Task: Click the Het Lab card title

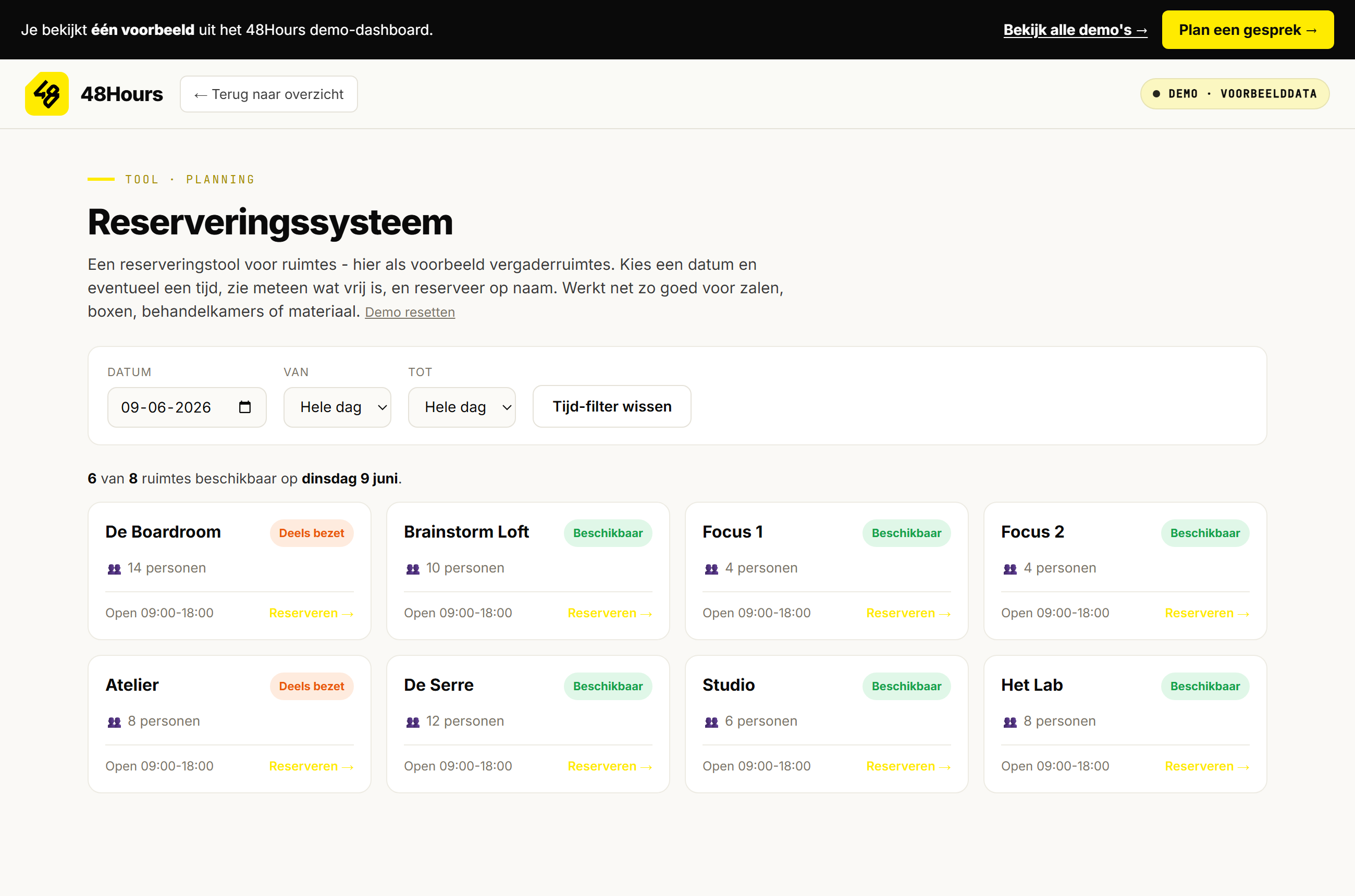Action: pos(1031,685)
